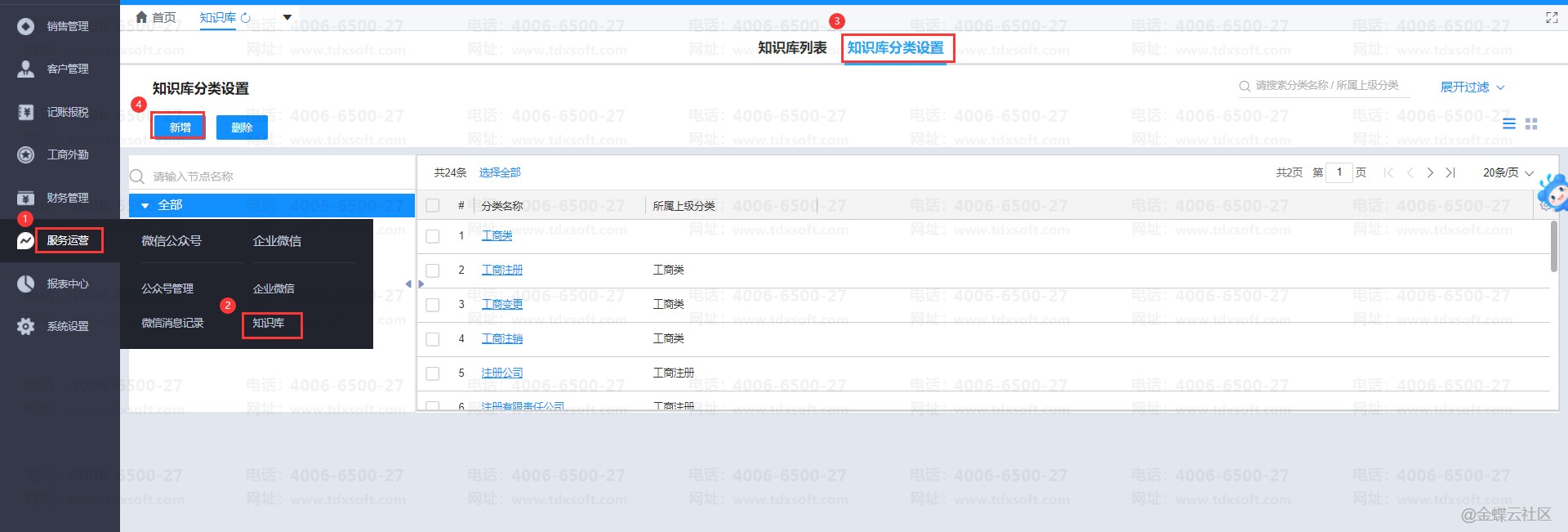Select the checkbox for row 注册公司

tap(433, 373)
